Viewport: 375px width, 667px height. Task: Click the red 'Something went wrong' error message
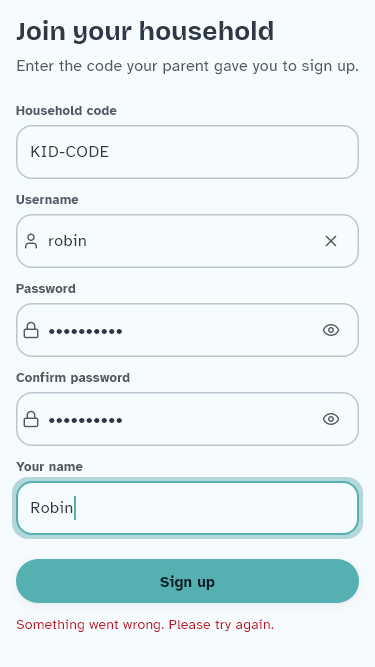tap(145, 625)
